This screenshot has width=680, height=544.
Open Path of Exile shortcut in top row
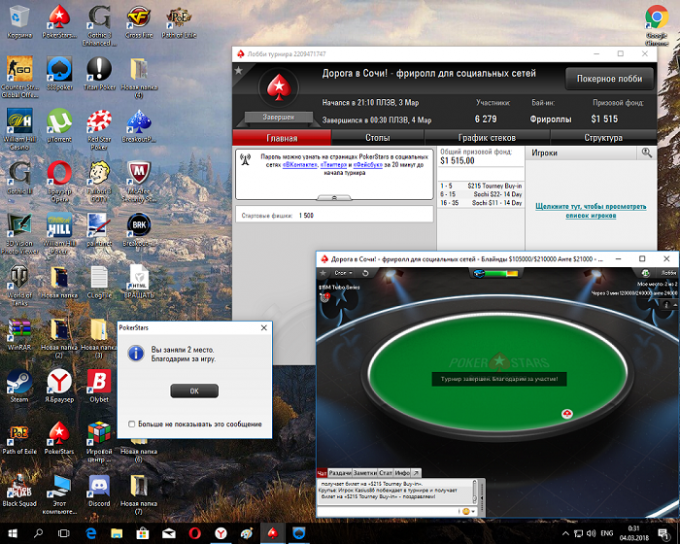tap(179, 22)
